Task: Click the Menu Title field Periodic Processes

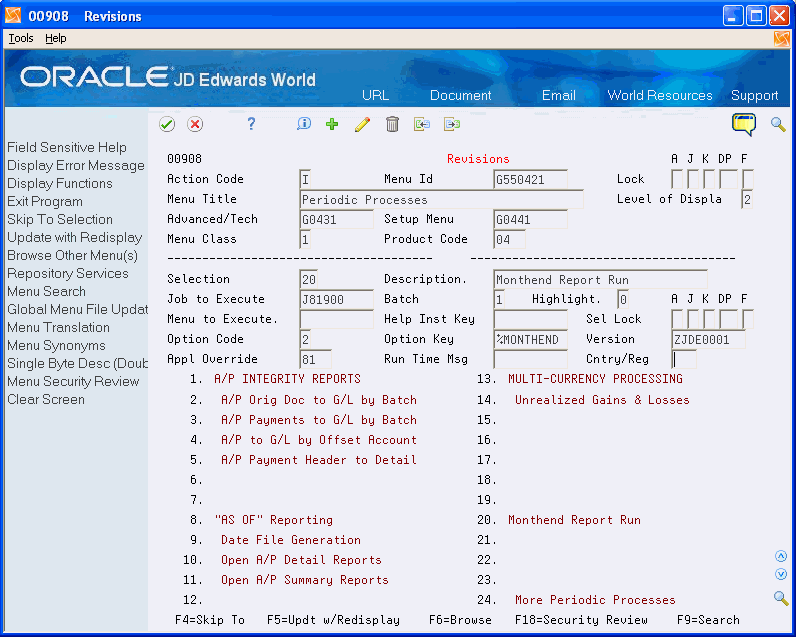Action: [x=441, y=199]
